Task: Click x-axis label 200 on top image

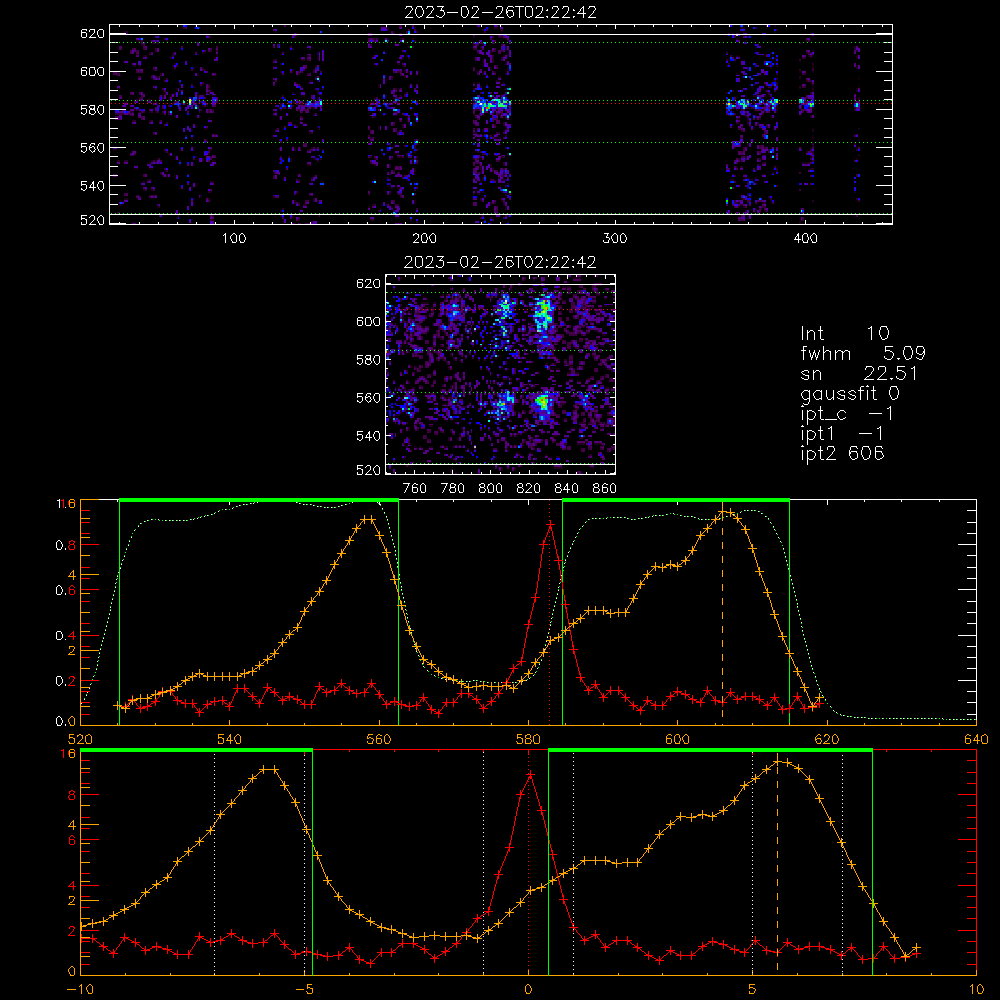Action: 424,239
